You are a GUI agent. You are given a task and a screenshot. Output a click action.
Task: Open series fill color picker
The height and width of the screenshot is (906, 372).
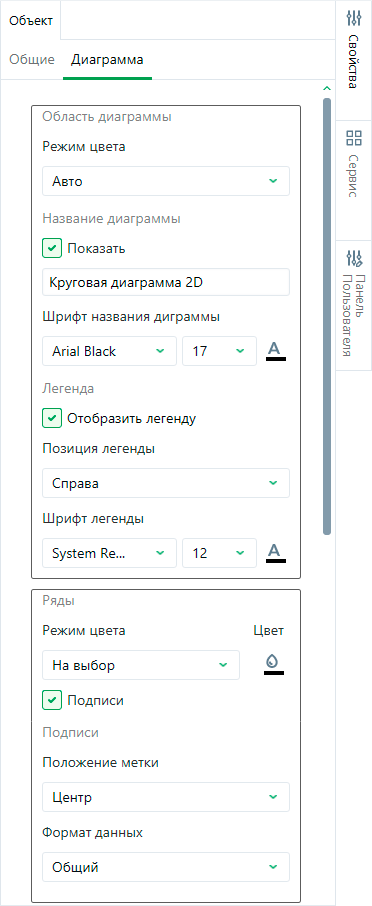pos(274,664)
